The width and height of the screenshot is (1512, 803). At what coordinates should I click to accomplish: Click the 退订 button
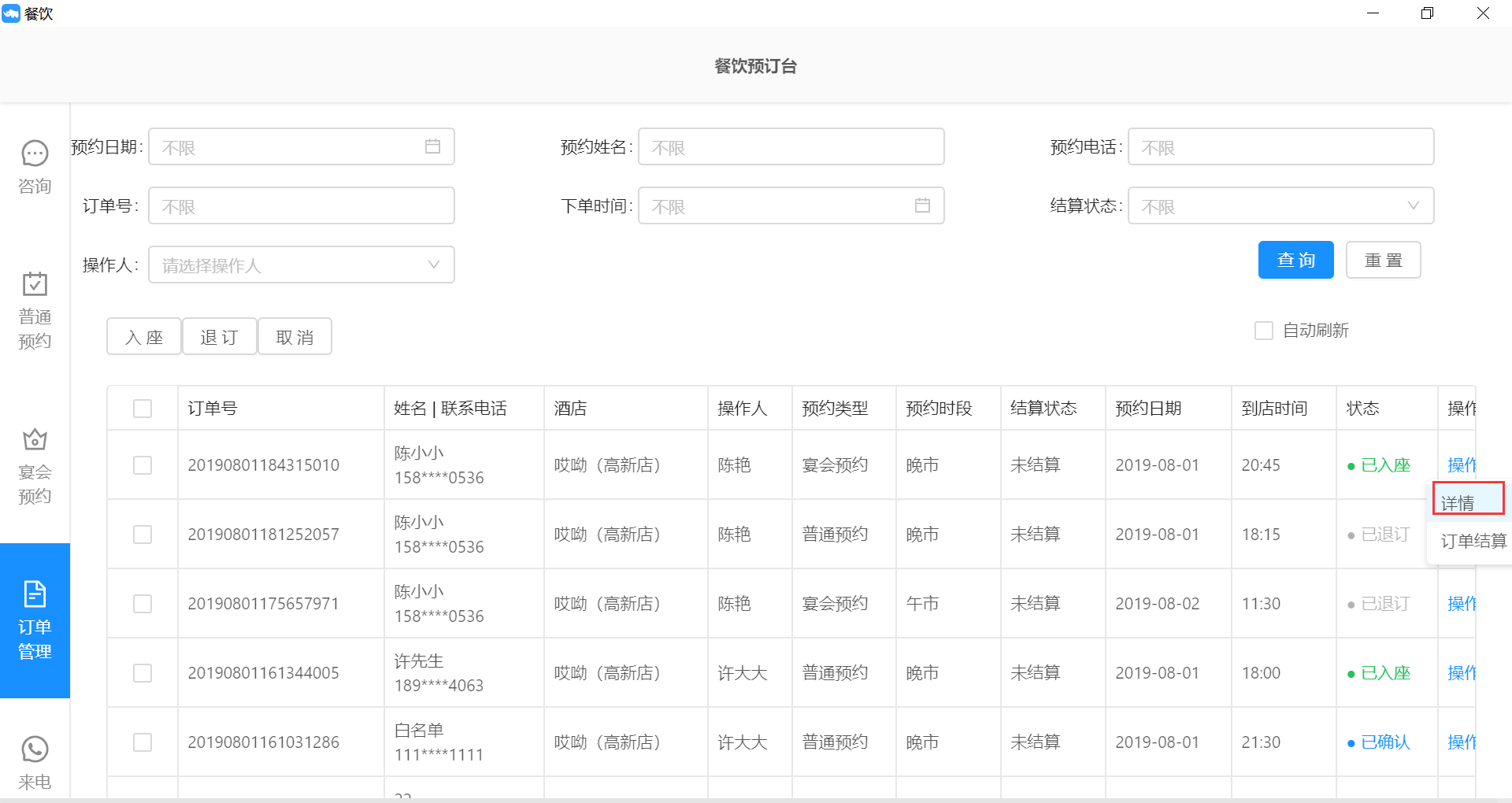pyautogui.click(x=220, y=337)
